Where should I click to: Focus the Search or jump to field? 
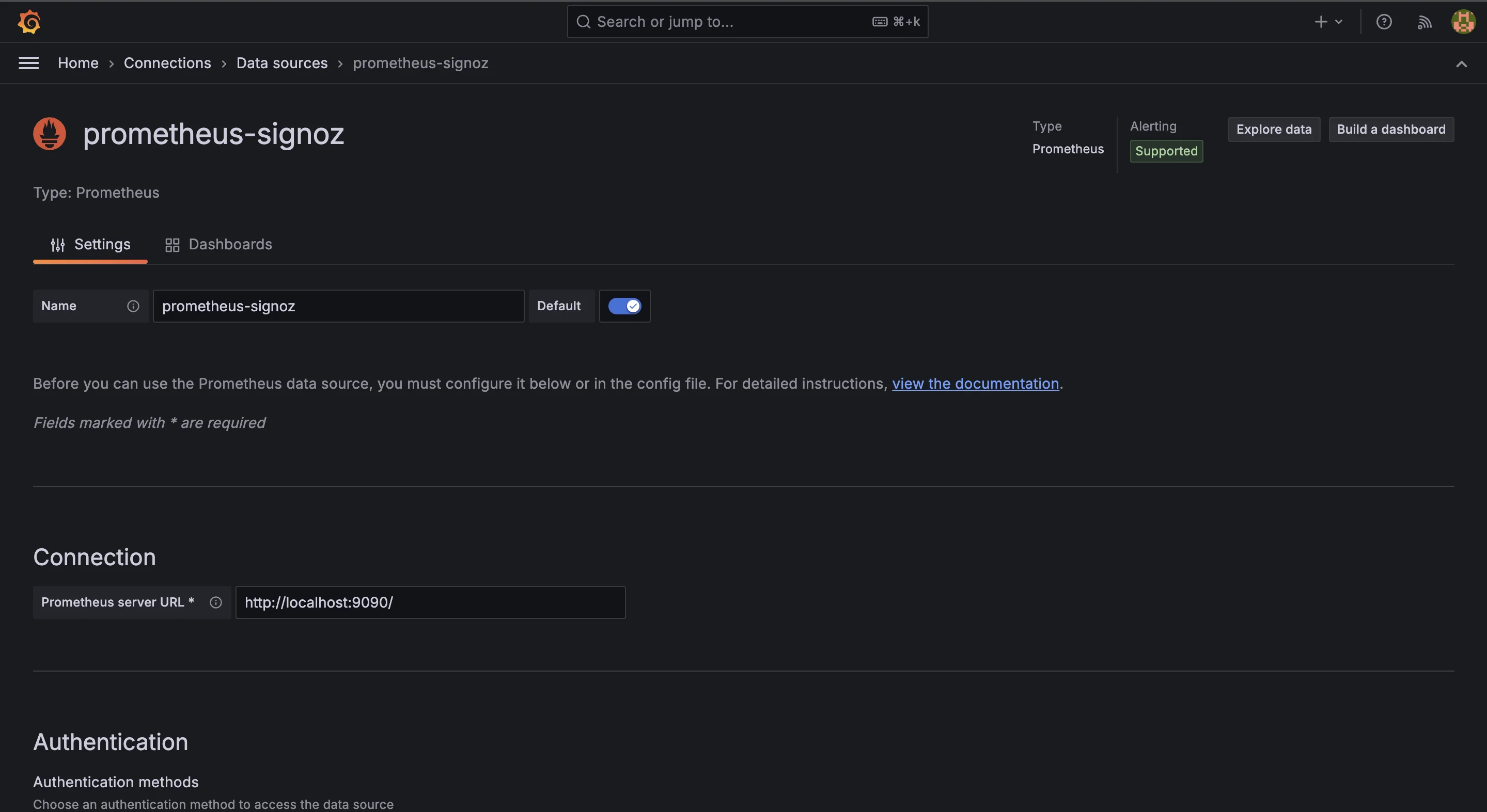point(747,22)
